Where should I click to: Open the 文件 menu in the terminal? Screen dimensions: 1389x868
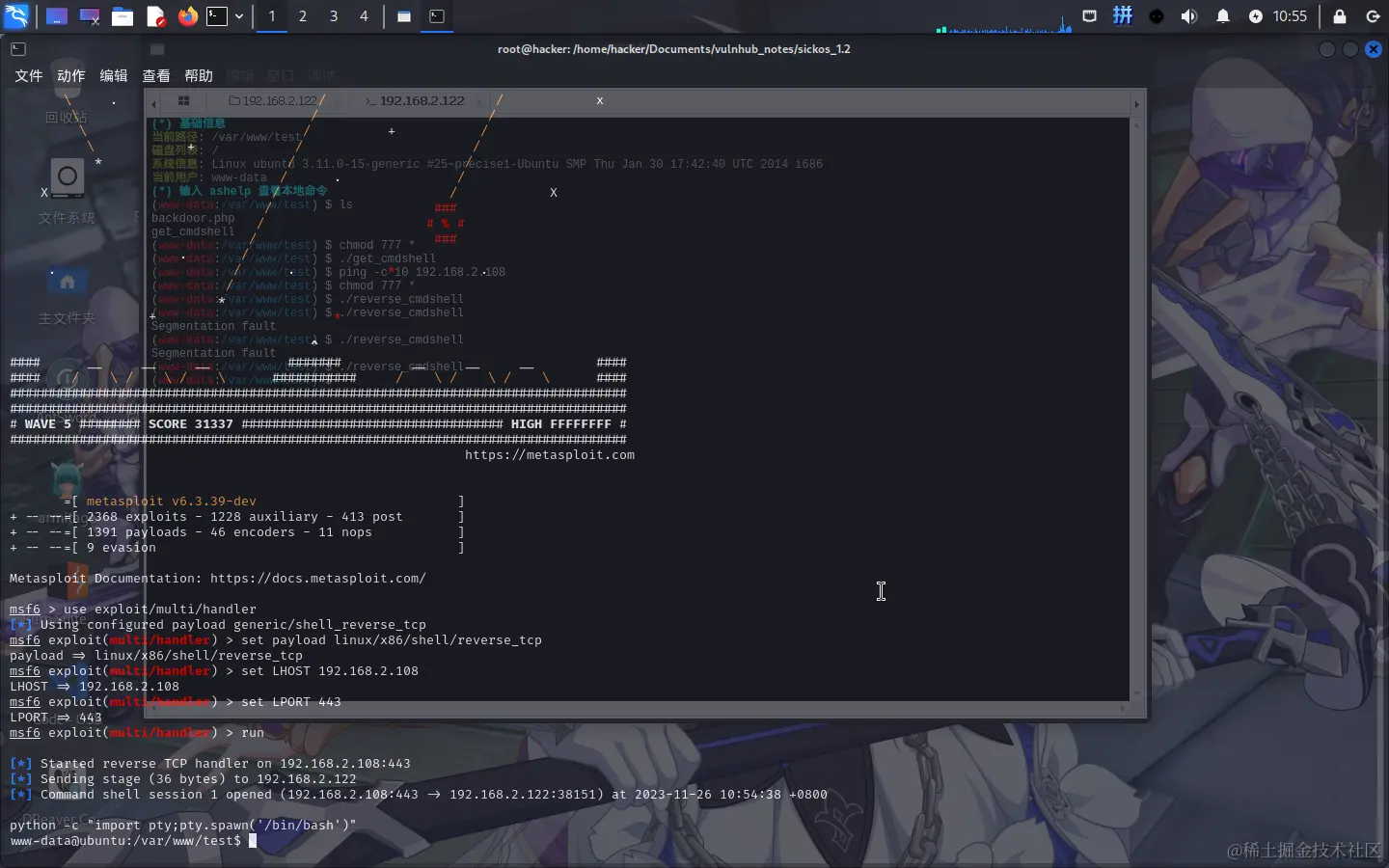(29, 75)
